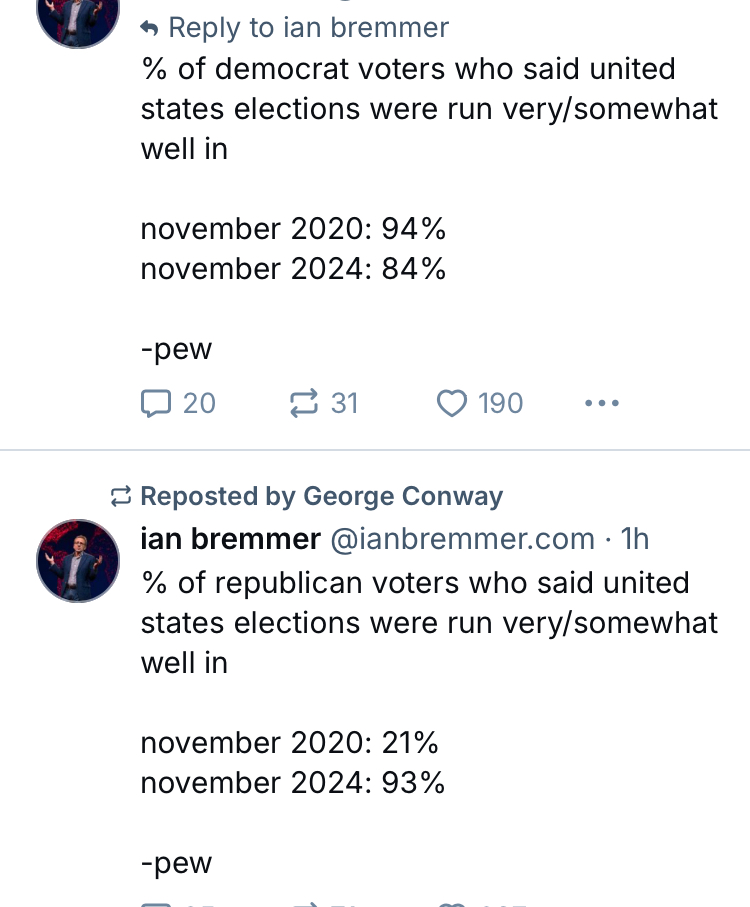Image resolution: width=750 pixels, height=907 pixels.
Task: Click the reply bubble icon on democrat voters post
Action: 155,403
